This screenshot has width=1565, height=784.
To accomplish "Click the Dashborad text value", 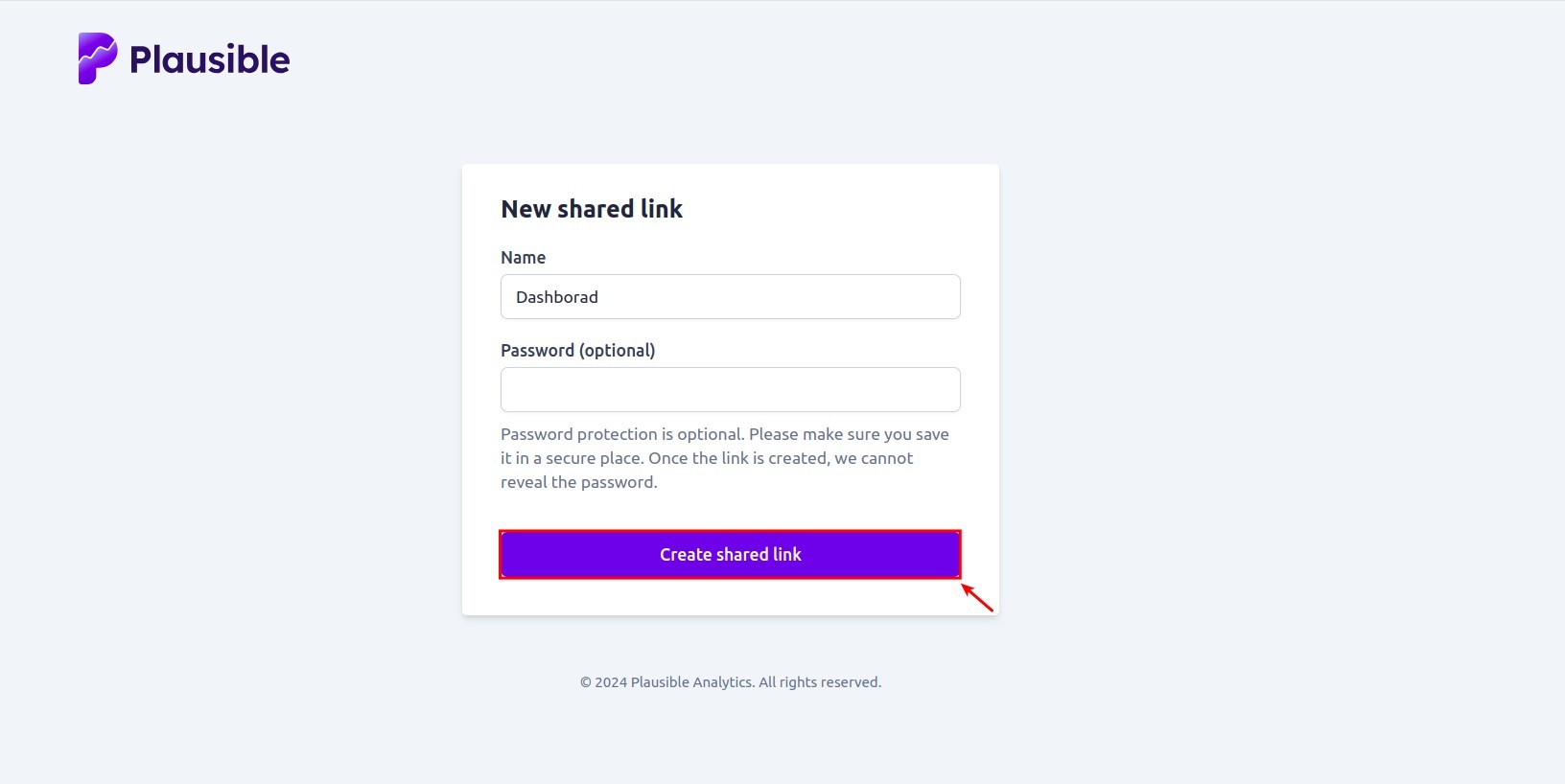I will [556, 297].
